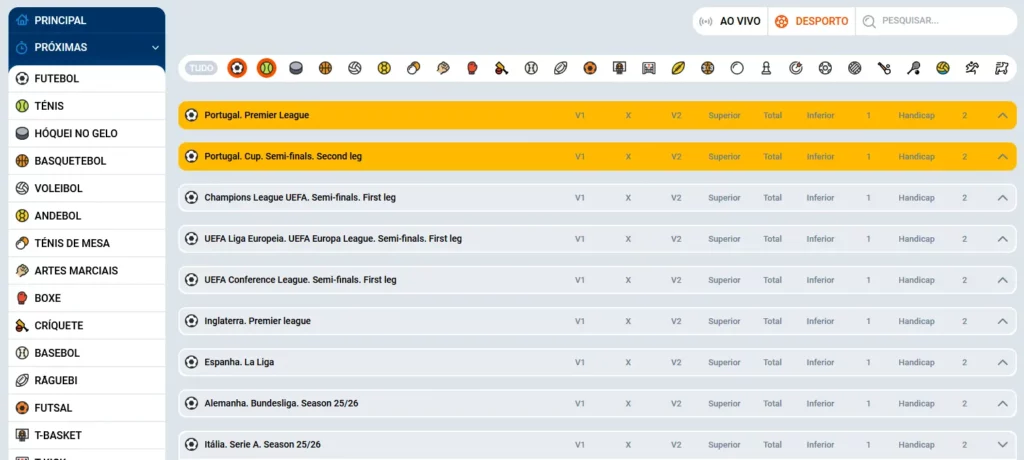This screenshot has height=460, width=1024.
Task: Open the Espanha. La Liga title
Action: (x=239, y=362)
